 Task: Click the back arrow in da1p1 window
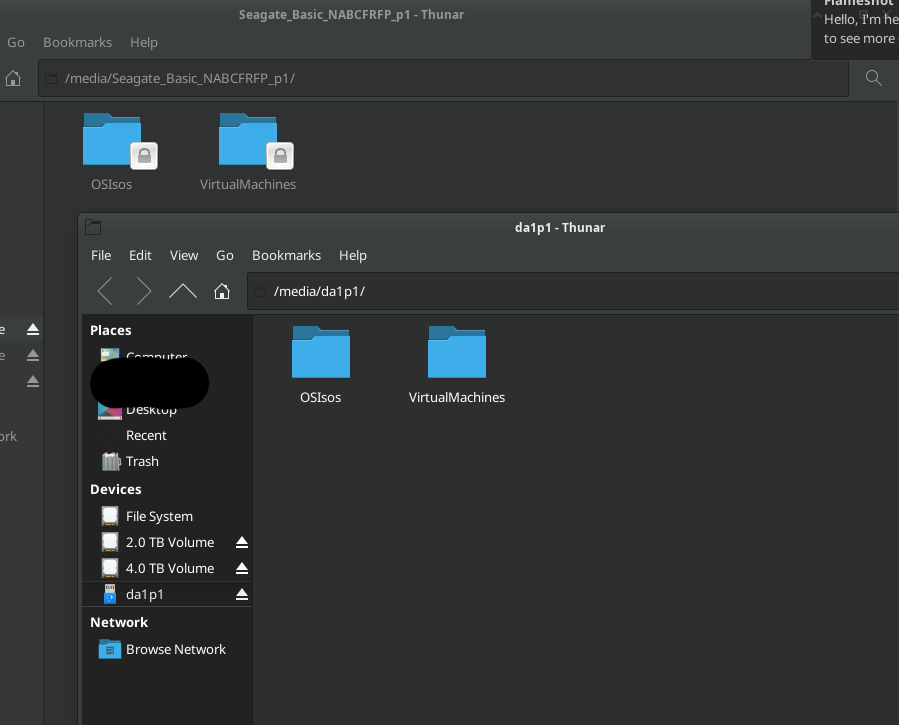[104, 291]
